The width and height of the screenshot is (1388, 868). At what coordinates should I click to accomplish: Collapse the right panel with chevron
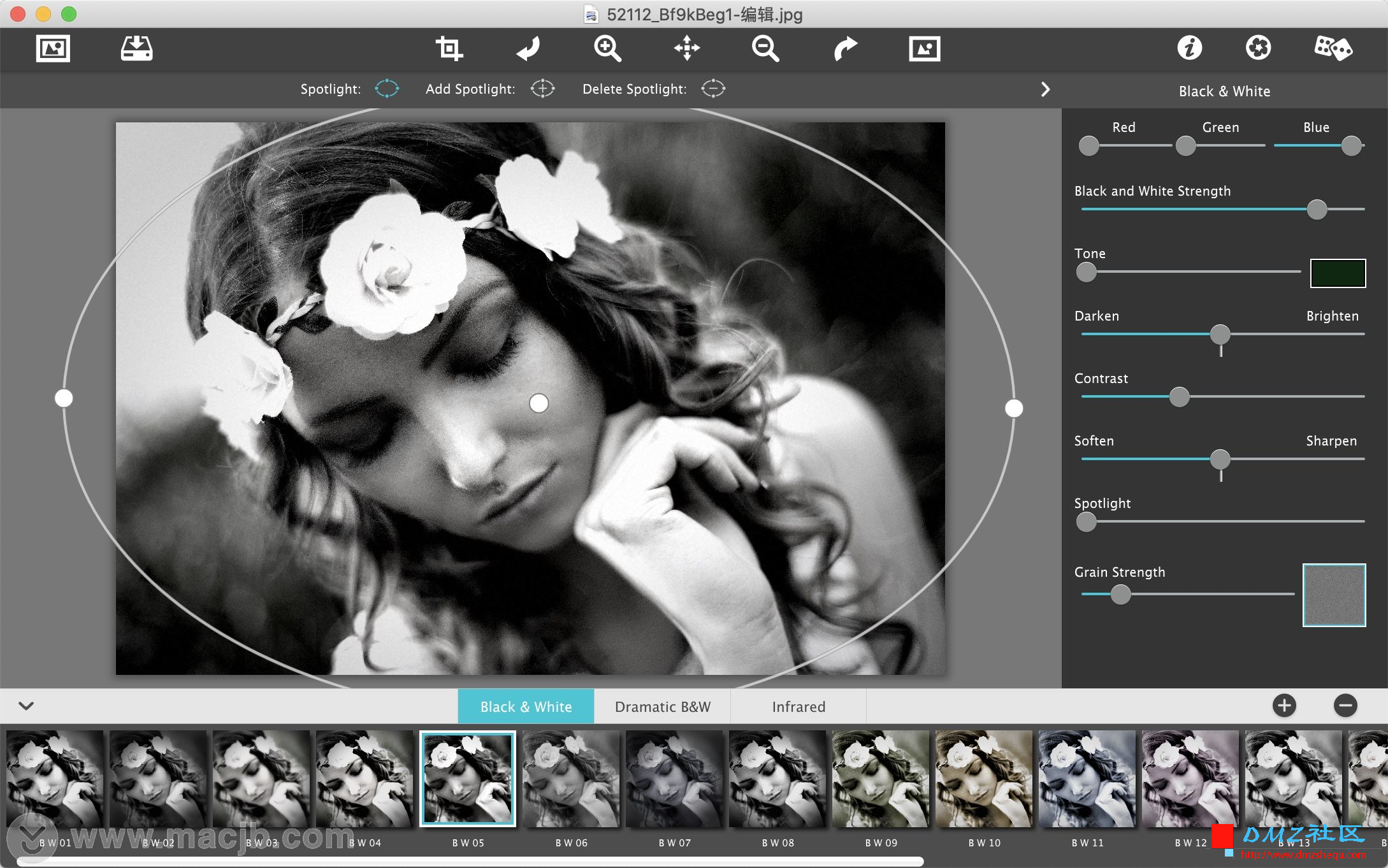pyautogui.click(x=1045, y=89)
